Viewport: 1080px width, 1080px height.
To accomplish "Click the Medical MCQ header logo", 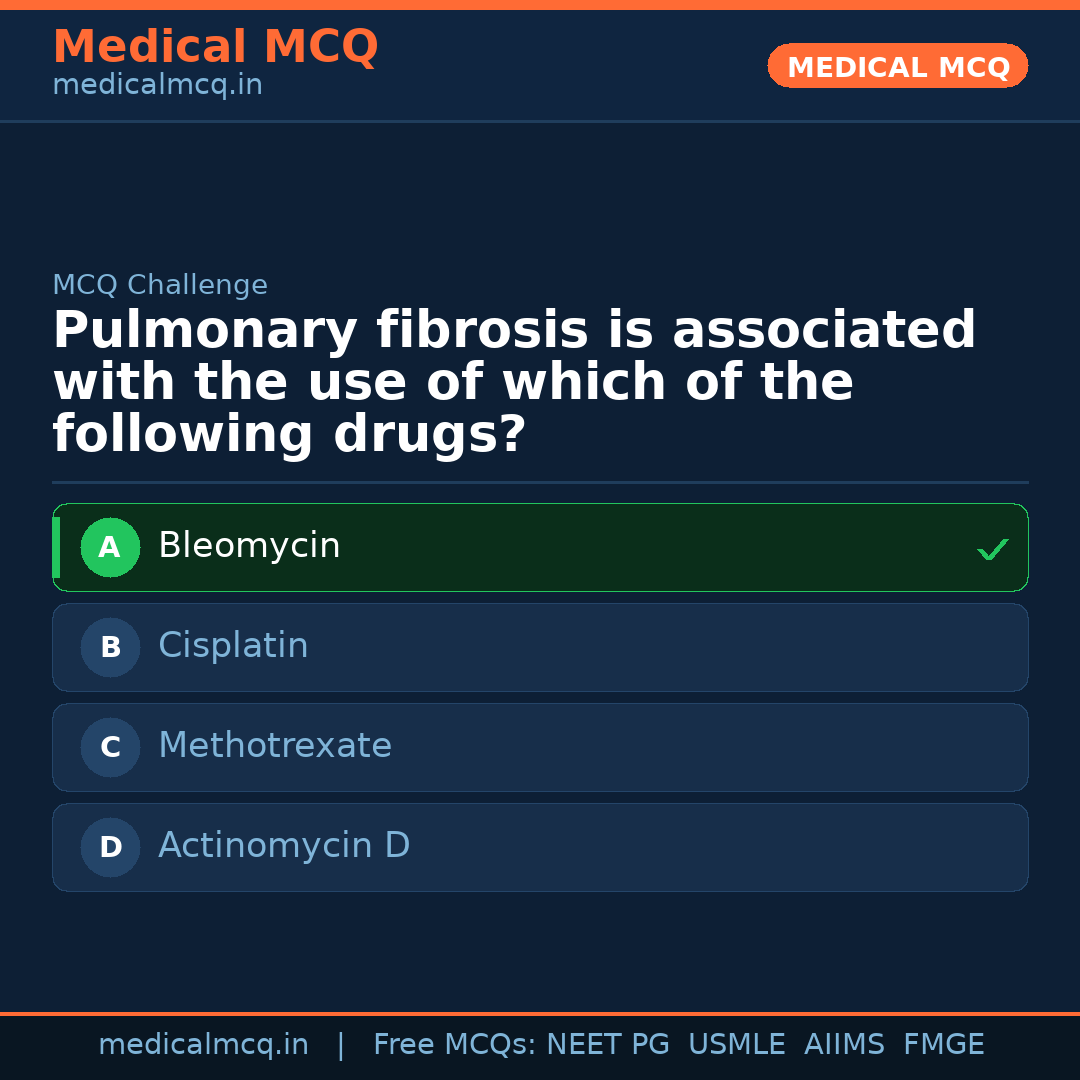I will click(215, 47).
